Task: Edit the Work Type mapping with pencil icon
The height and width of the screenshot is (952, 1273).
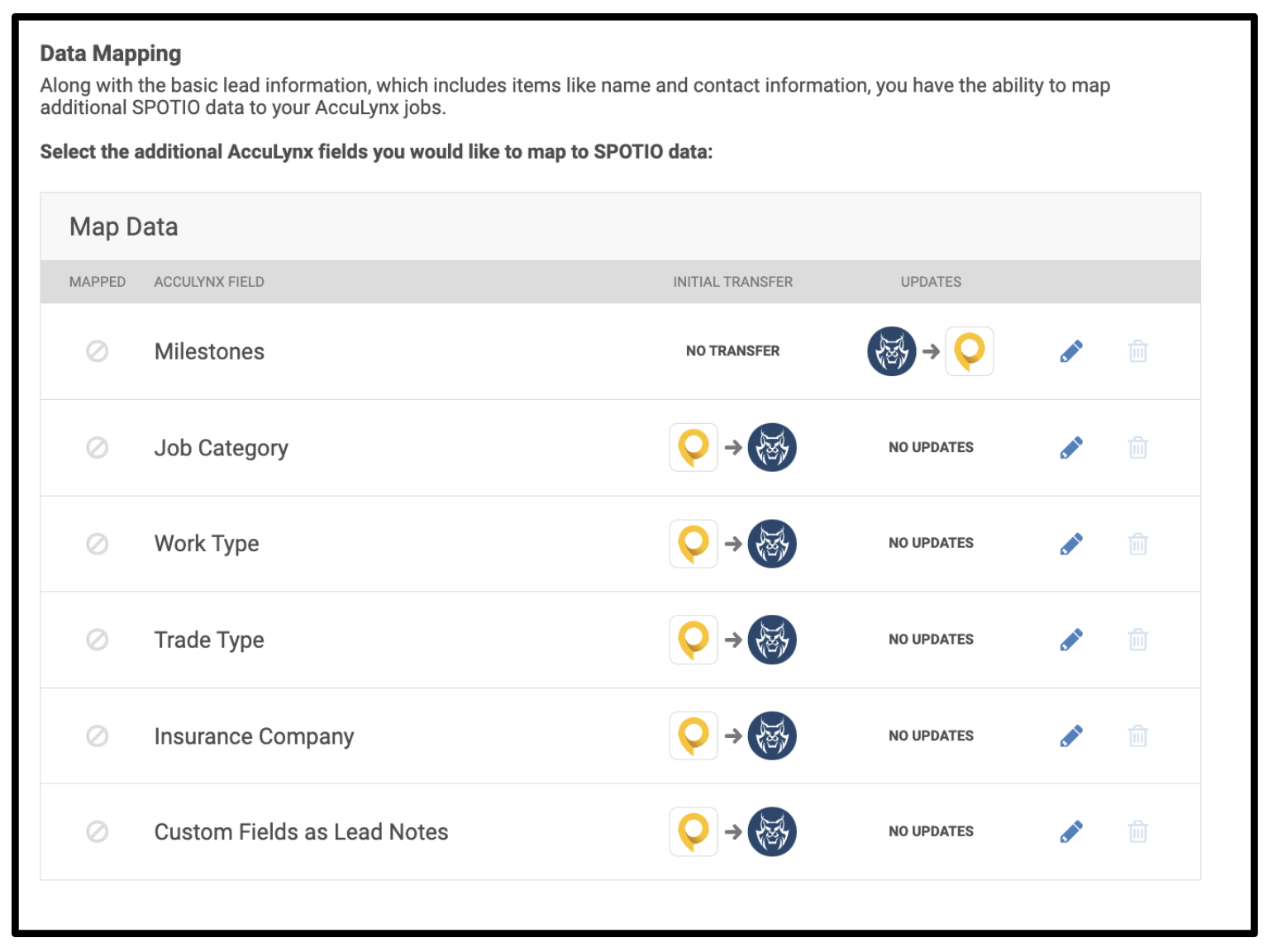Action: pyautogui.click(x=1071, y=544)
